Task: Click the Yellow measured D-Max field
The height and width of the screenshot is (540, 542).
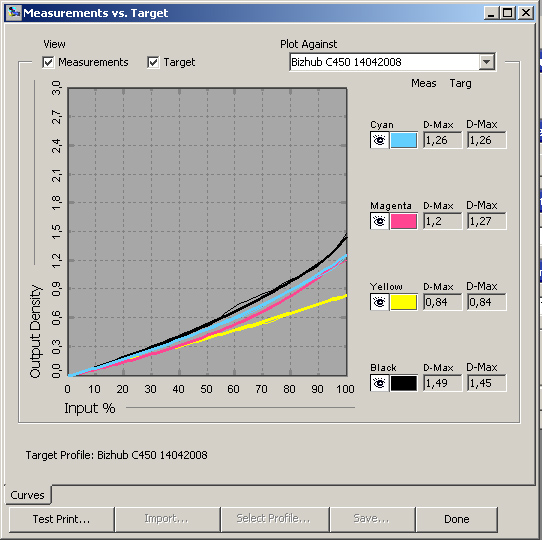Action: click(x=442, y=302)
